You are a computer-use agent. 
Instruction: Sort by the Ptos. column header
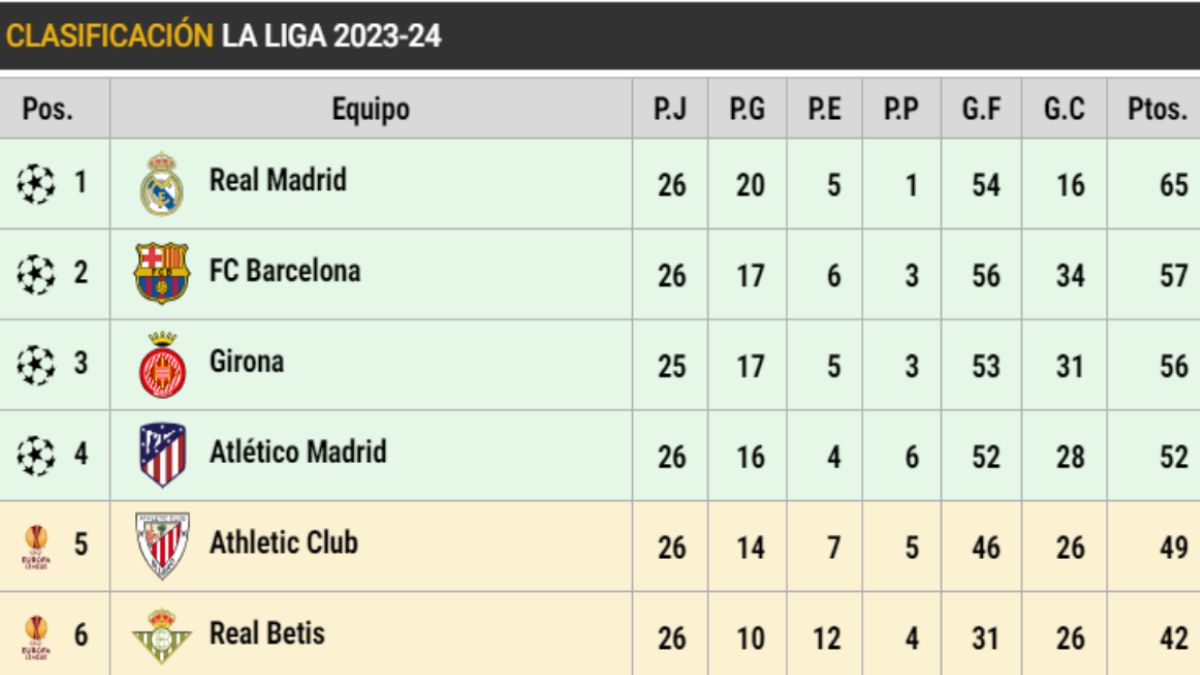click(1157, 109)
